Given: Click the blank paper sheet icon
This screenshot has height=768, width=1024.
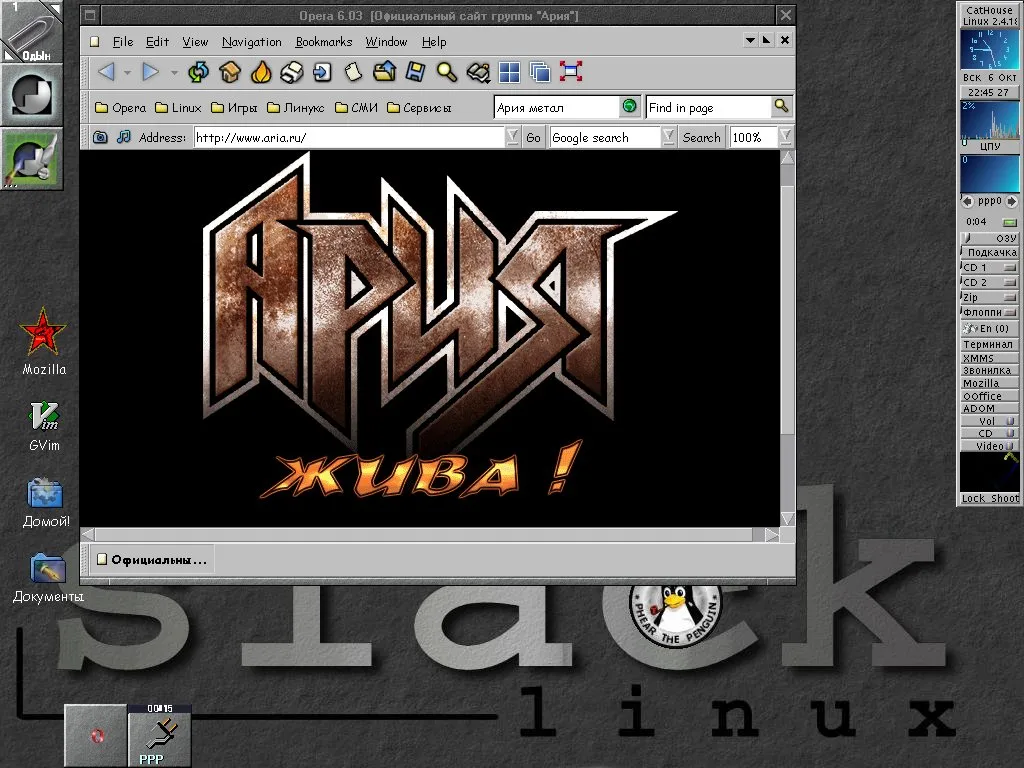Looking at the screenshot, I should pos(353,72).
